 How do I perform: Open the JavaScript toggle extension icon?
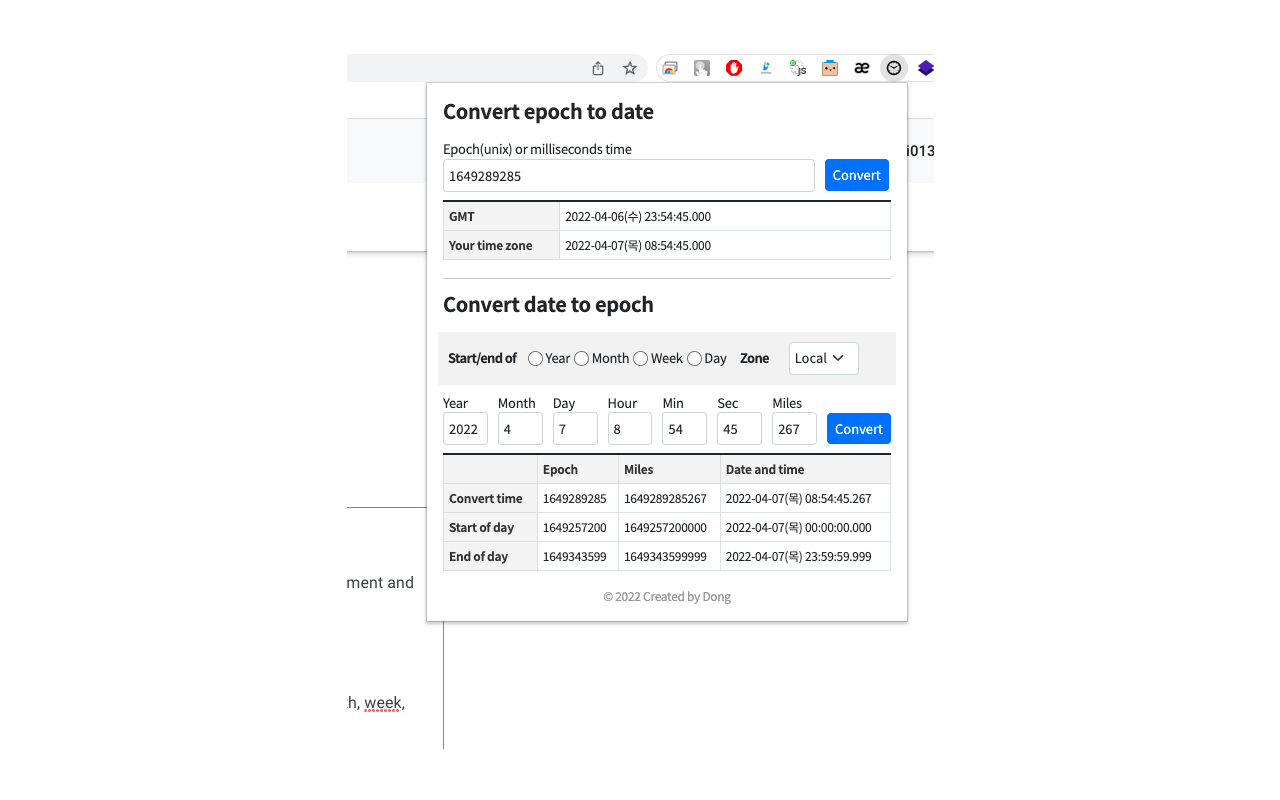[x=797, y=67]
